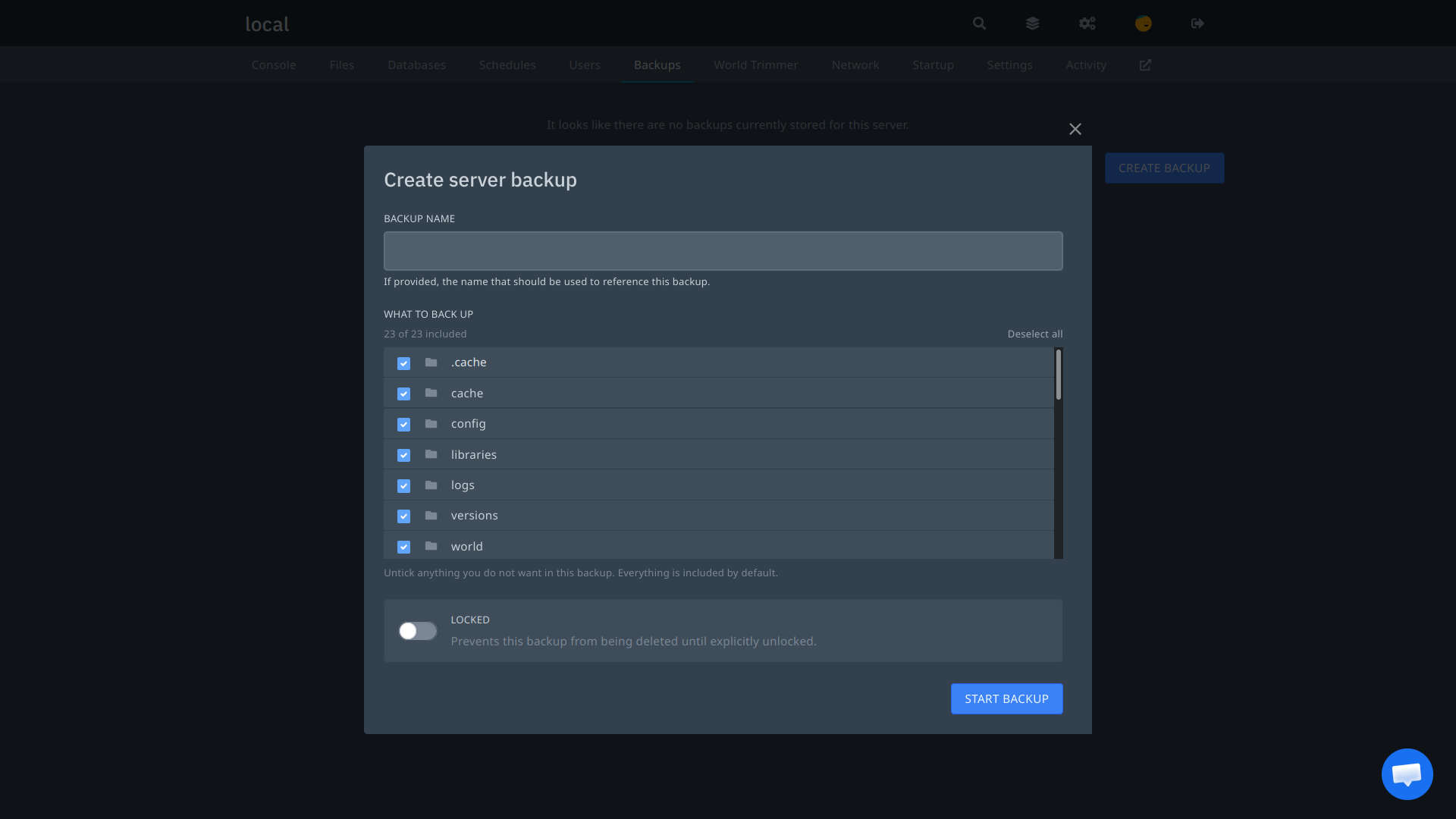Open the external link icon tab

coord(1145,65)
